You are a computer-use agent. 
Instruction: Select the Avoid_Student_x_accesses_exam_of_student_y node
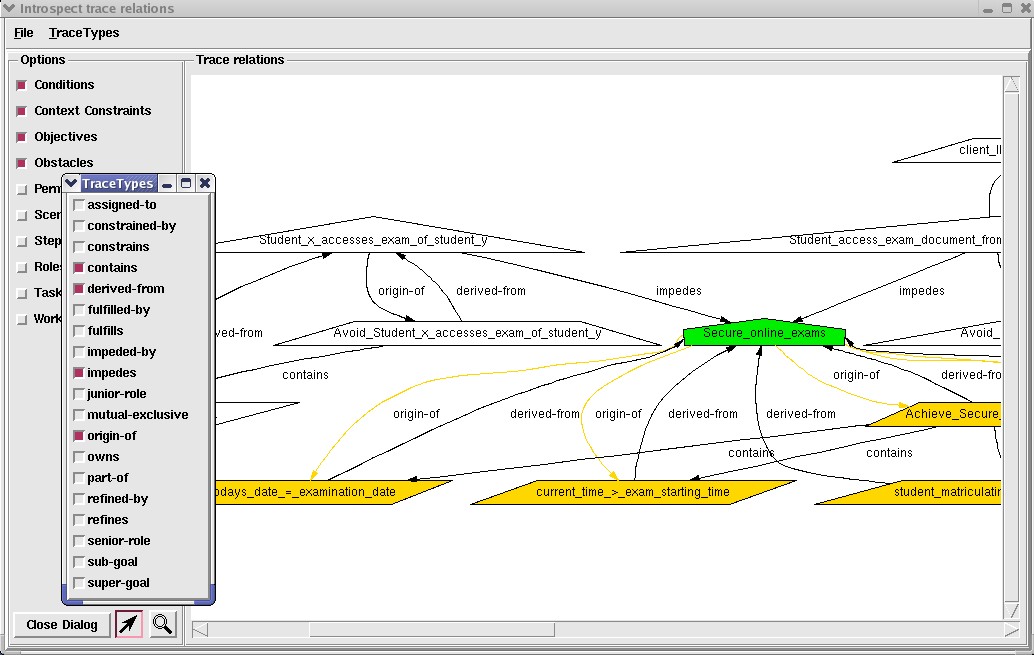[467, 333]
